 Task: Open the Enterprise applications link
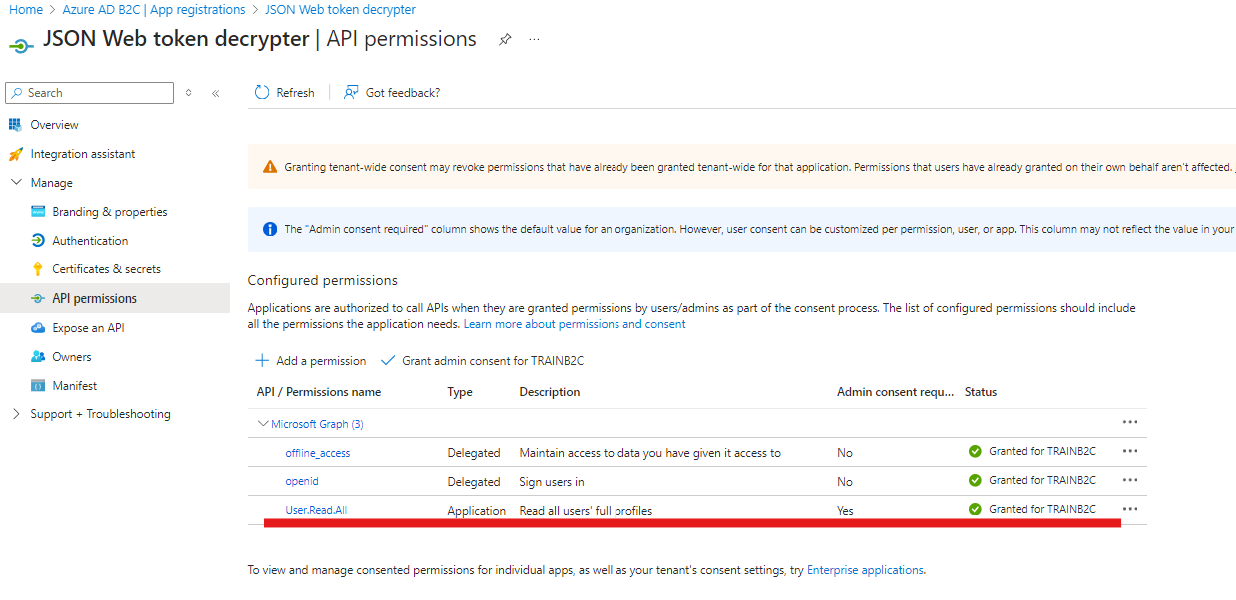[864, 569]
